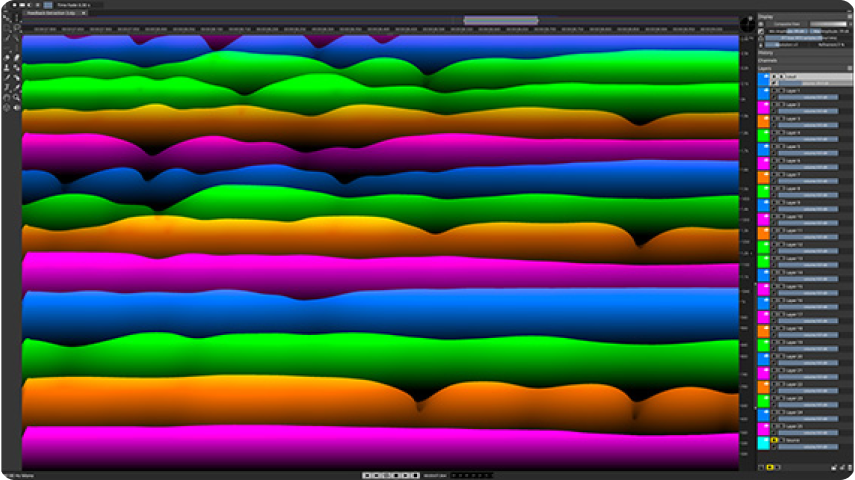
Task: Open the Time Scale dropdown in top bar
Action: point(81,5)
